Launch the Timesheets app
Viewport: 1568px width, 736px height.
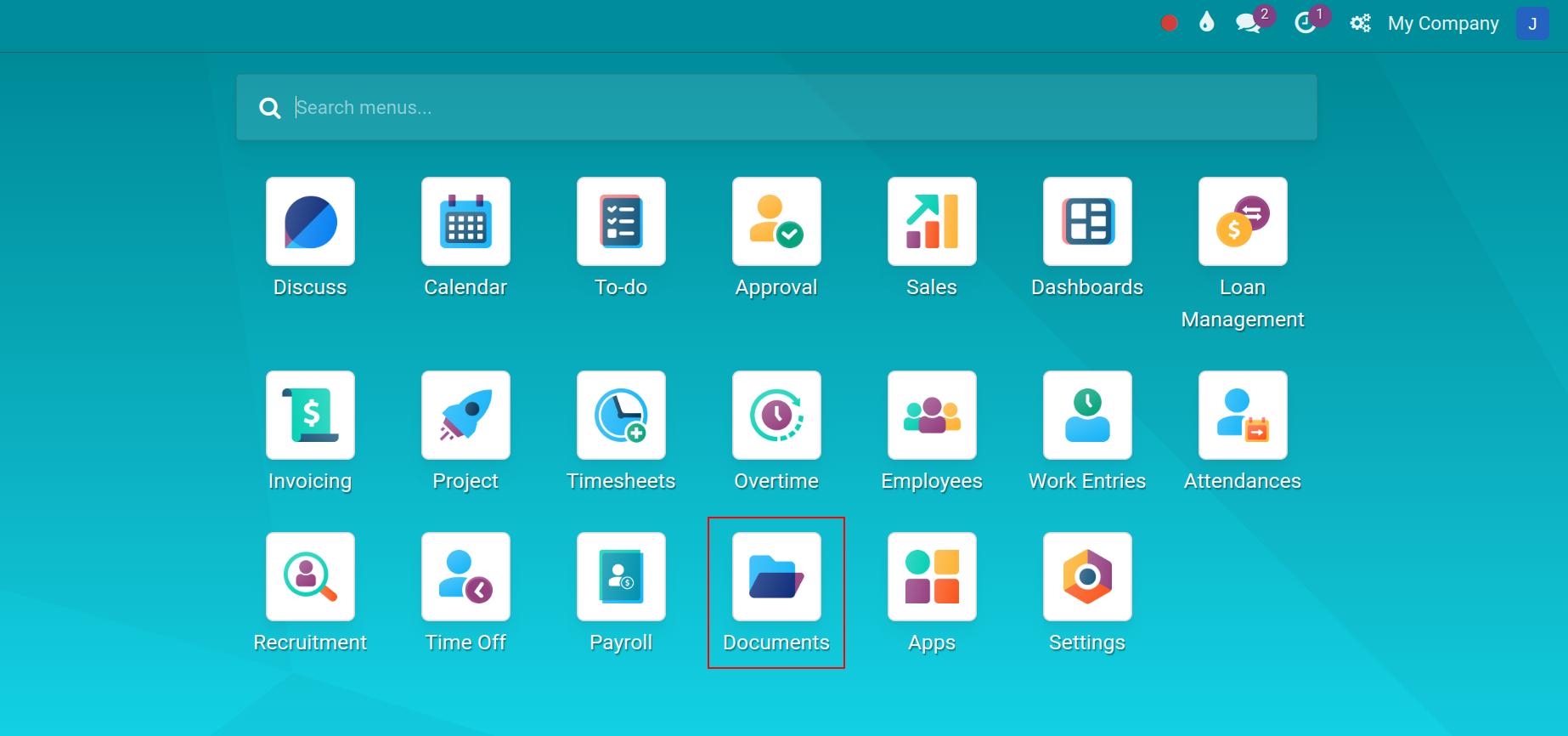(x=621, y=416)
